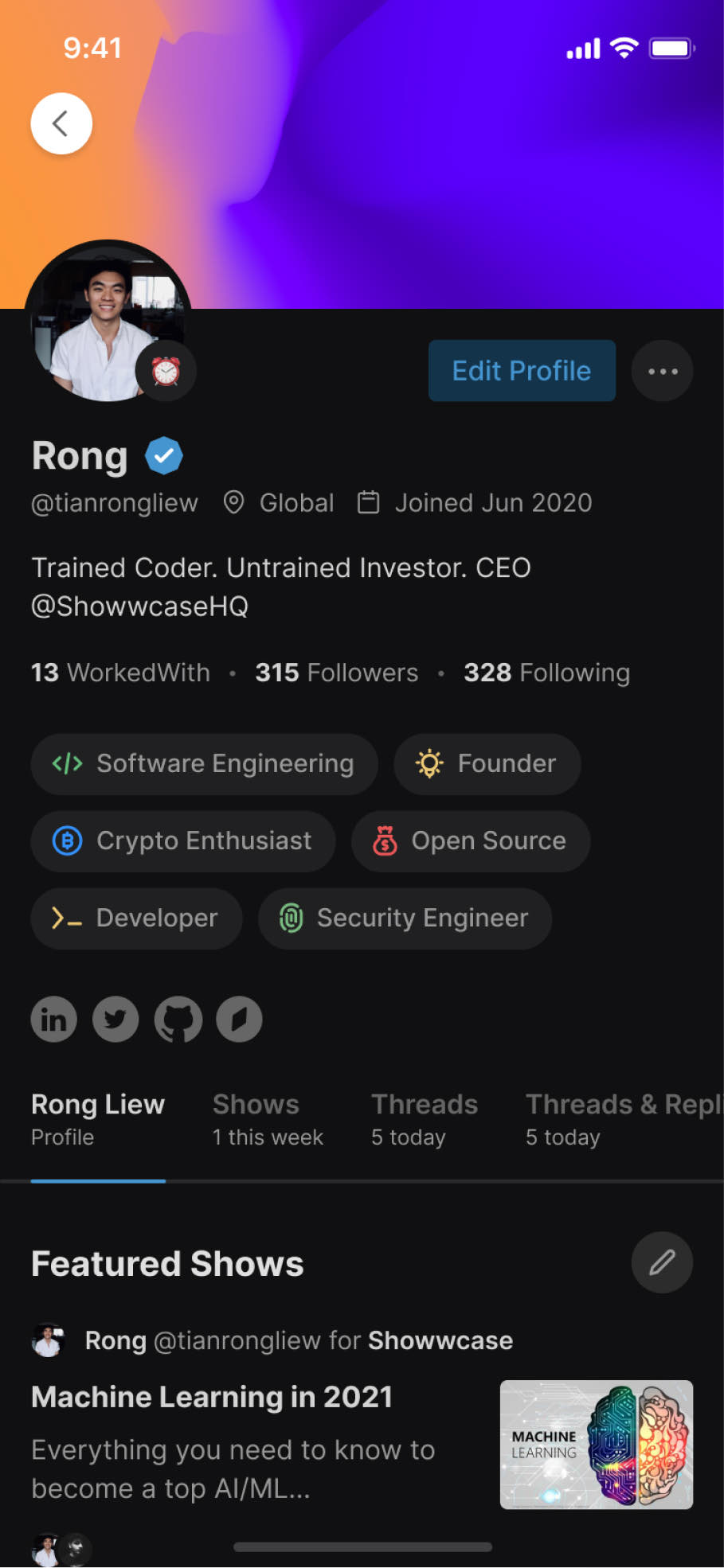
Task: Tap the fourth social icon after GitHub
Action: point(239,1019)
